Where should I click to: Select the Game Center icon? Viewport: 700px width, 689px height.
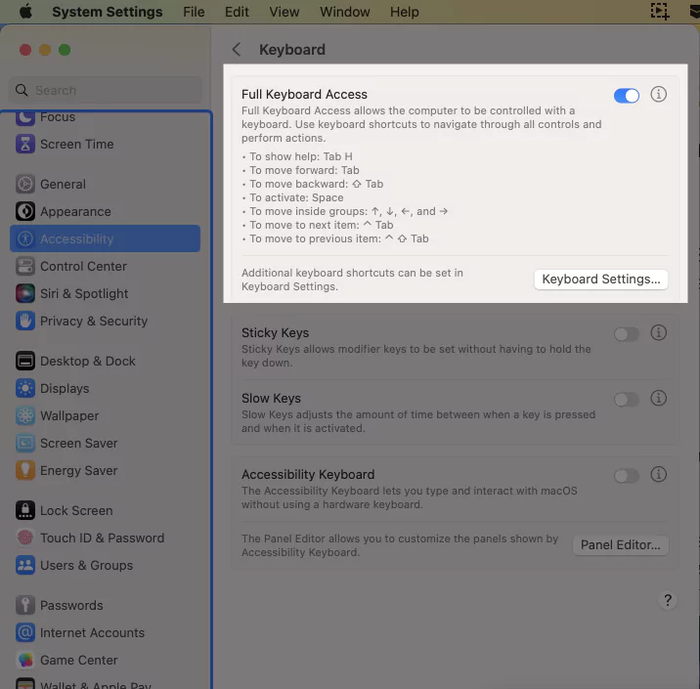tap(25, 660)
